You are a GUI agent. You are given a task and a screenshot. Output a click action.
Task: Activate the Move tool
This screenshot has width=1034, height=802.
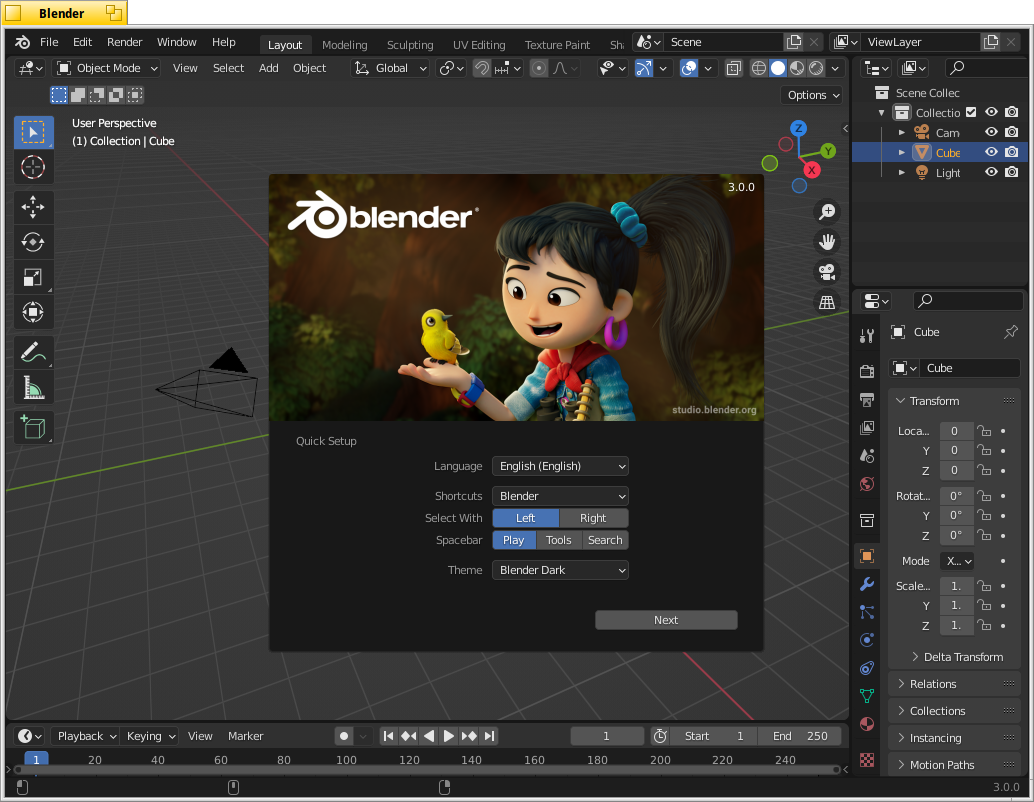33,207
